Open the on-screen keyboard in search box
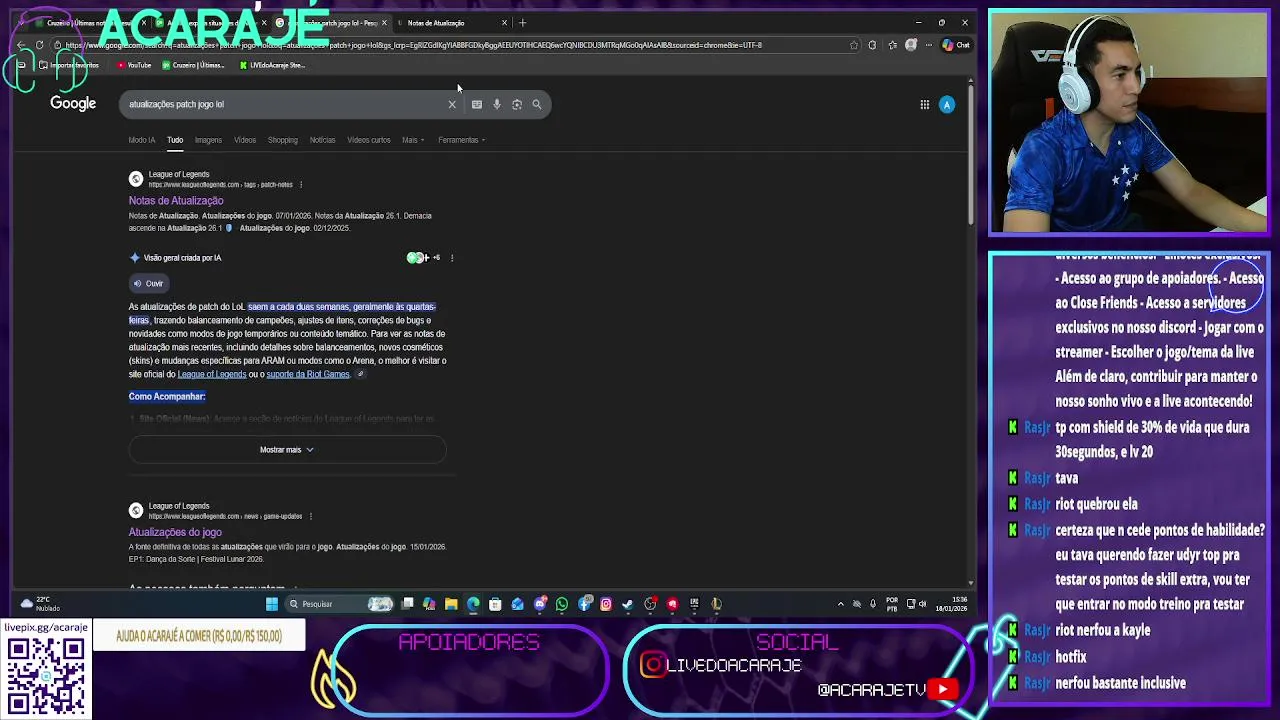Image resolution: width=1280 pixels, height=720 pixels. pos(477,104)
